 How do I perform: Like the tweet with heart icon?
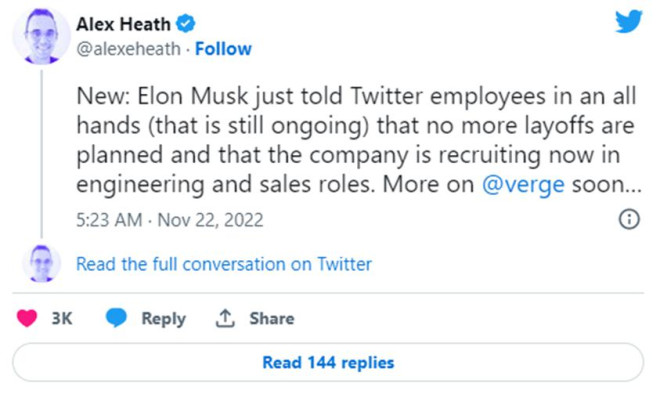27,318
